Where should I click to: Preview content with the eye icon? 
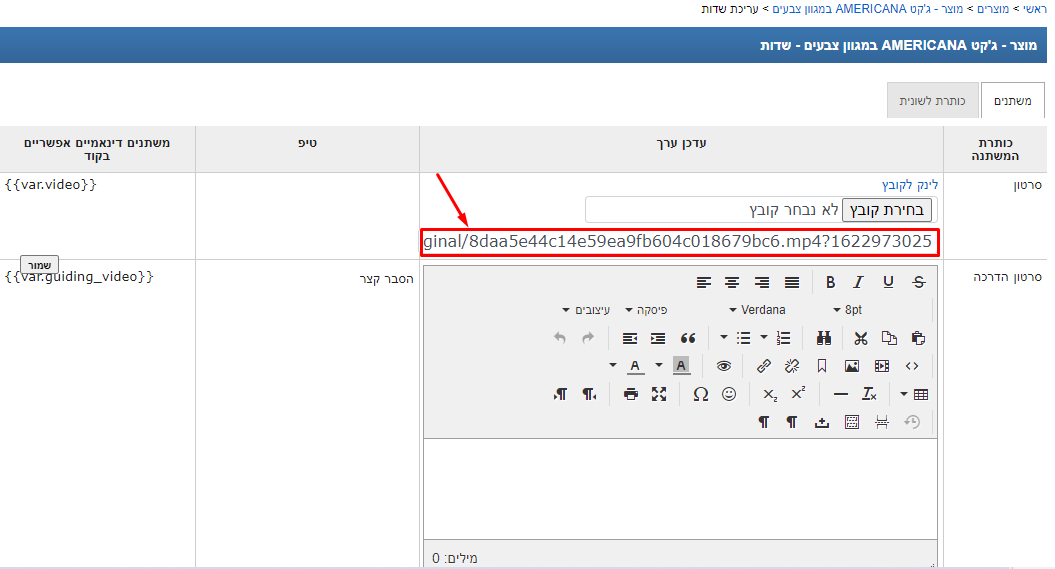723,366
